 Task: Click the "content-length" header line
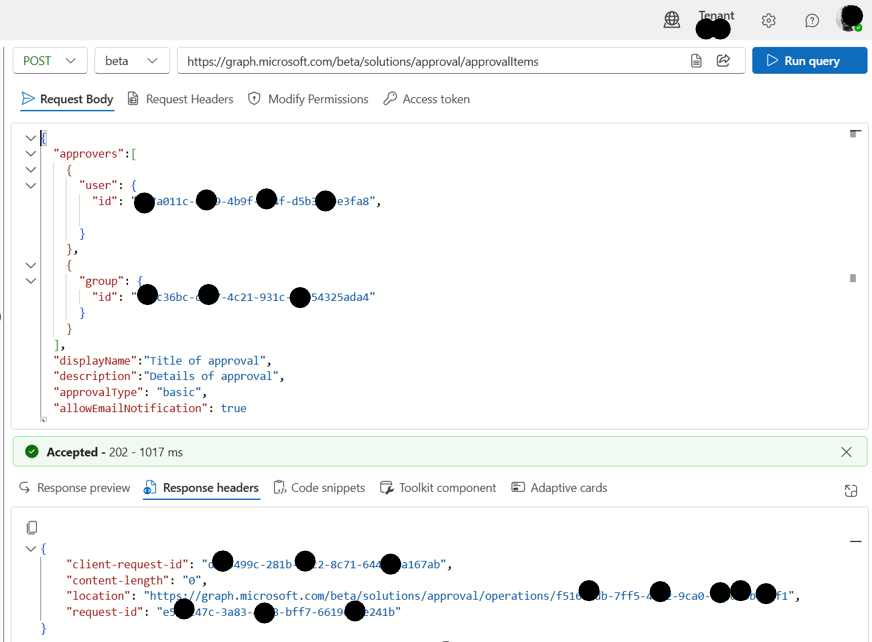(x=137, y=580)
